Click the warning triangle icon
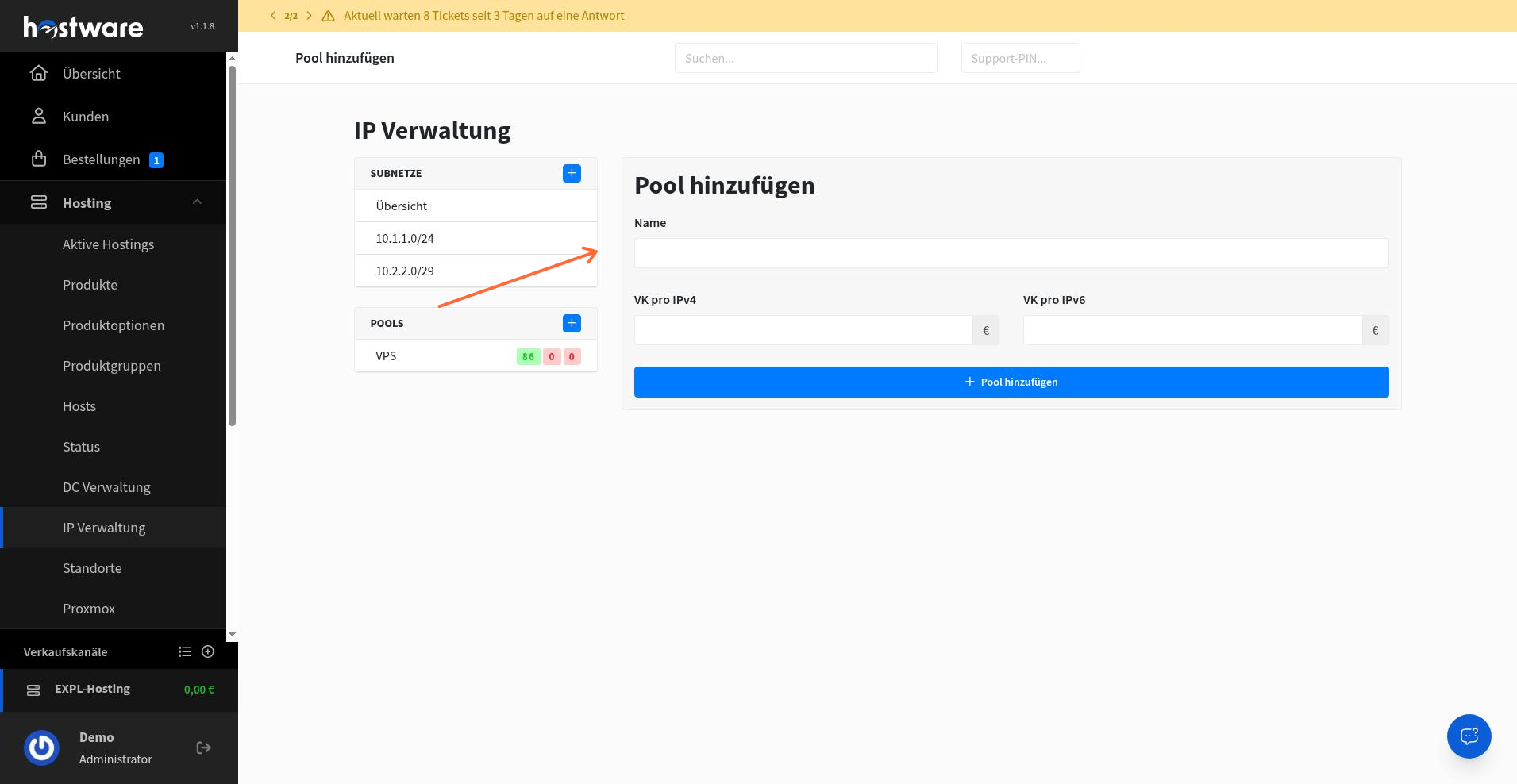The width and height of the screenshot is (1517, 784). click(x=328, y=16)
